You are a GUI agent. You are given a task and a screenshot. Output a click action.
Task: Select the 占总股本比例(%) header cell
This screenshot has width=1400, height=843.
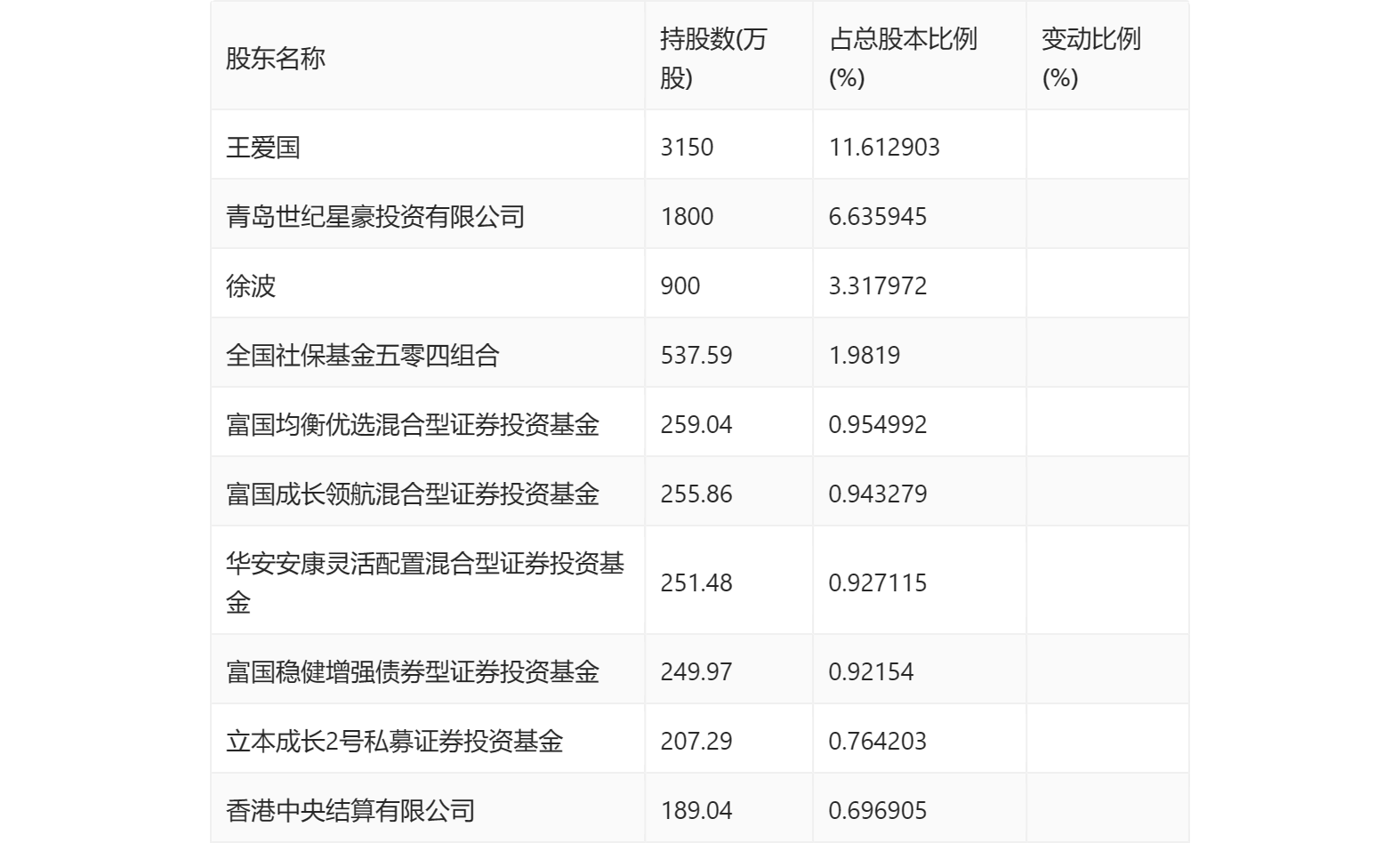point(903,58)
